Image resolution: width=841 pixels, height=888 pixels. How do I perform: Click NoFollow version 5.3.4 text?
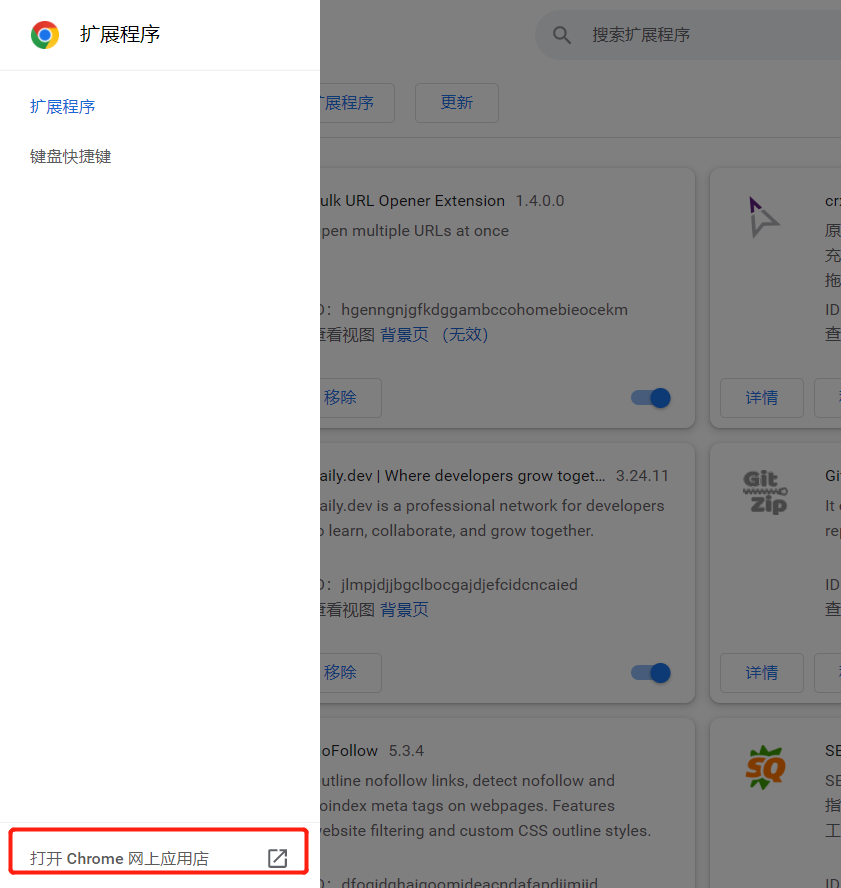tap(406, 750)
